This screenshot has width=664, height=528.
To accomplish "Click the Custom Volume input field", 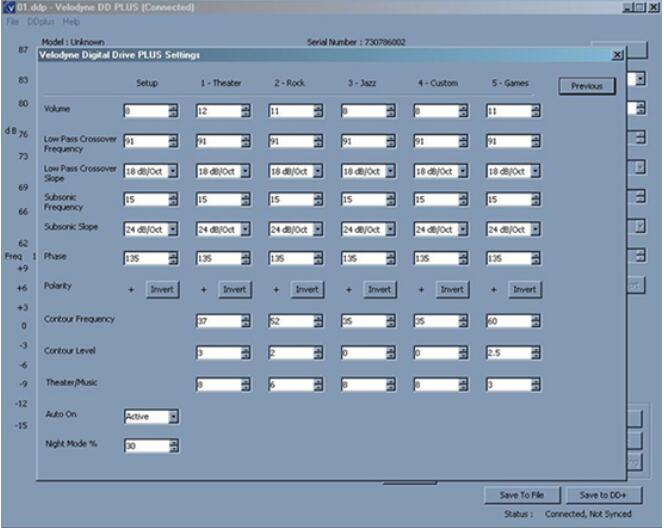I will tap(436, 111).
